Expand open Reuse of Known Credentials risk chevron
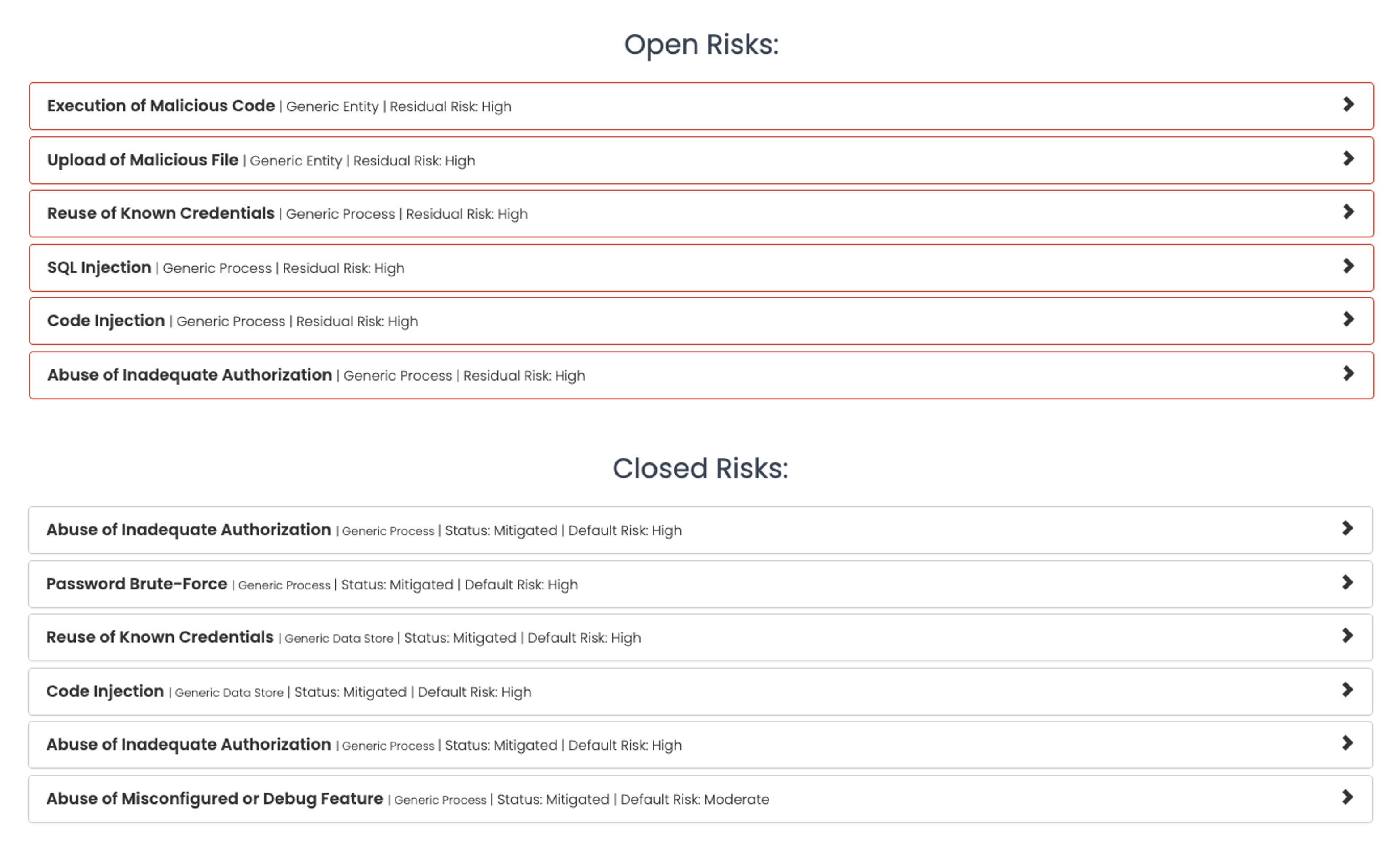 1348,212
